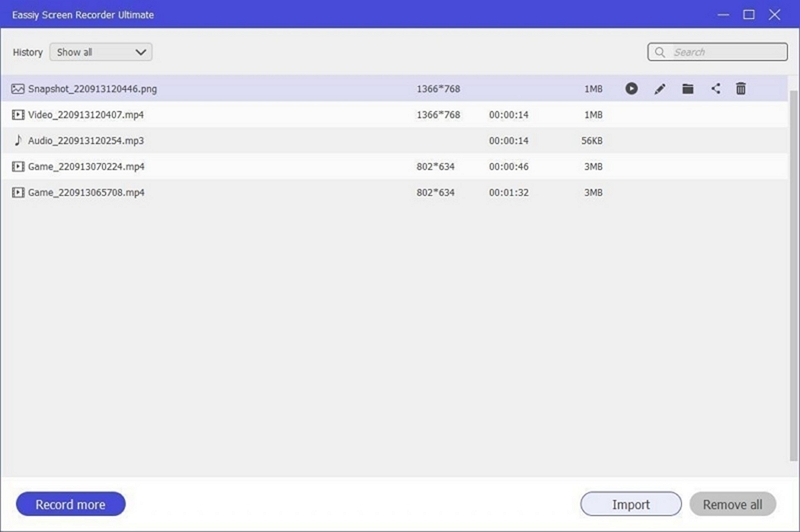Click the 00:01:32 duration value
800x532 pixels.
click(x=509, y=192)
